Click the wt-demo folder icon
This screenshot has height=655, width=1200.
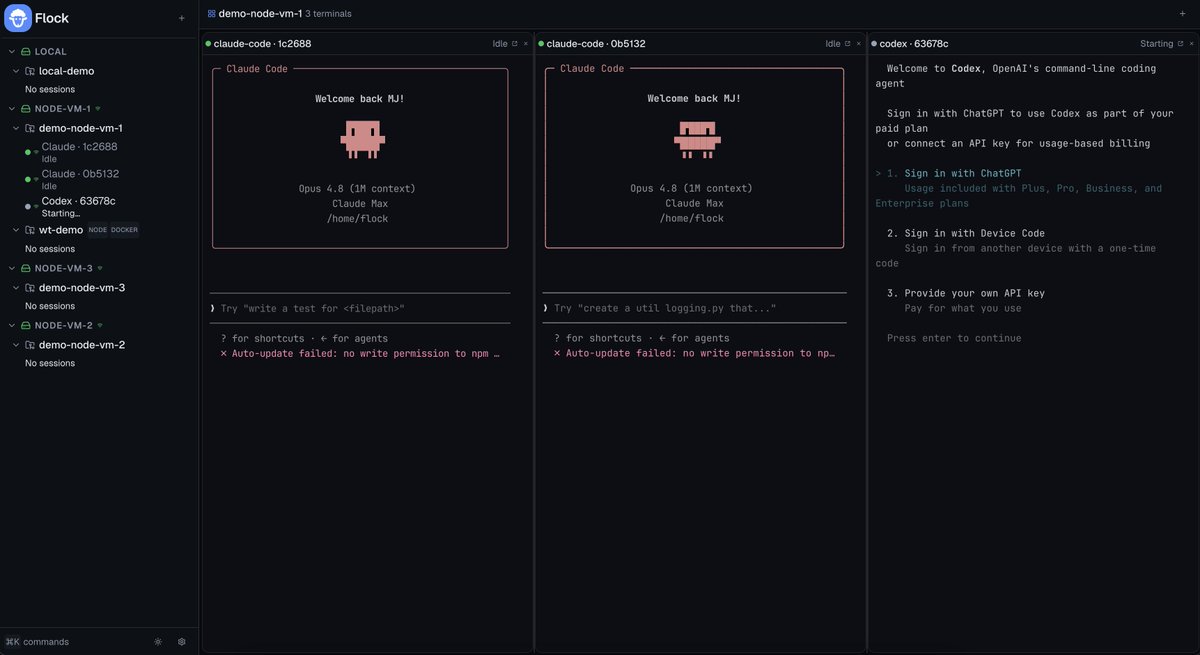coord(30,230)
